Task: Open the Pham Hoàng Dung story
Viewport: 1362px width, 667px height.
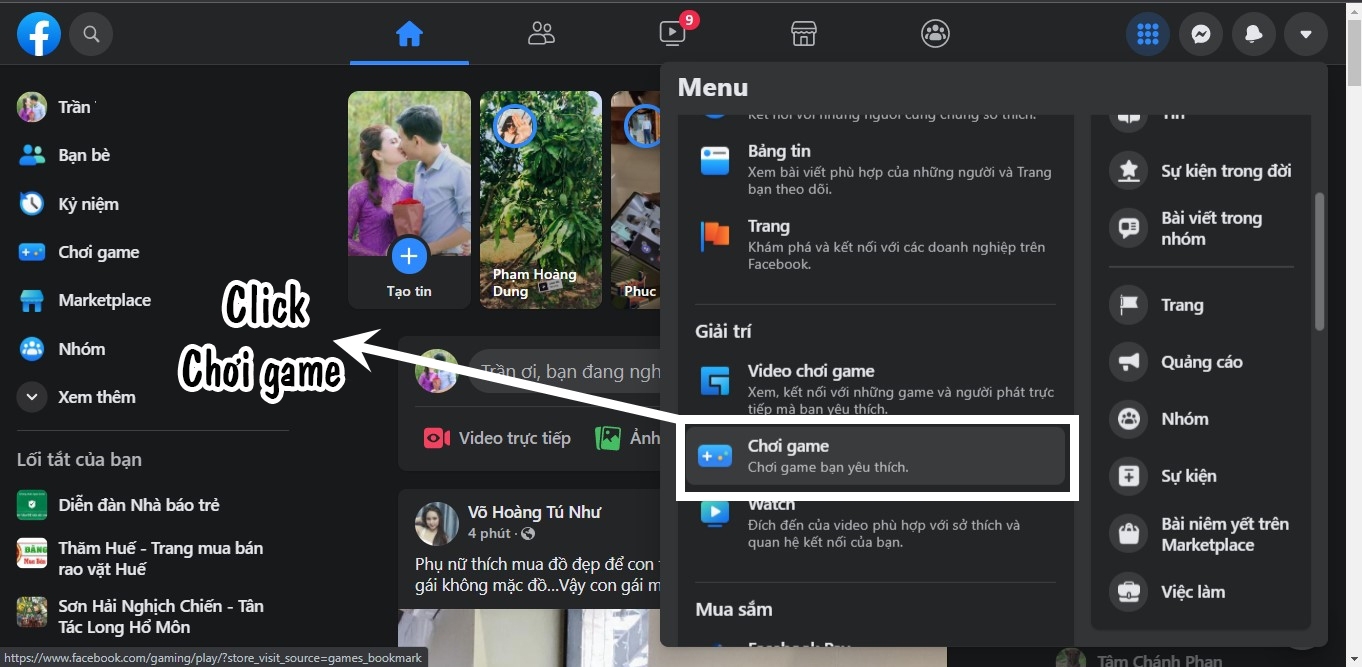Action: pyautogui.click(x=541, y=200)
